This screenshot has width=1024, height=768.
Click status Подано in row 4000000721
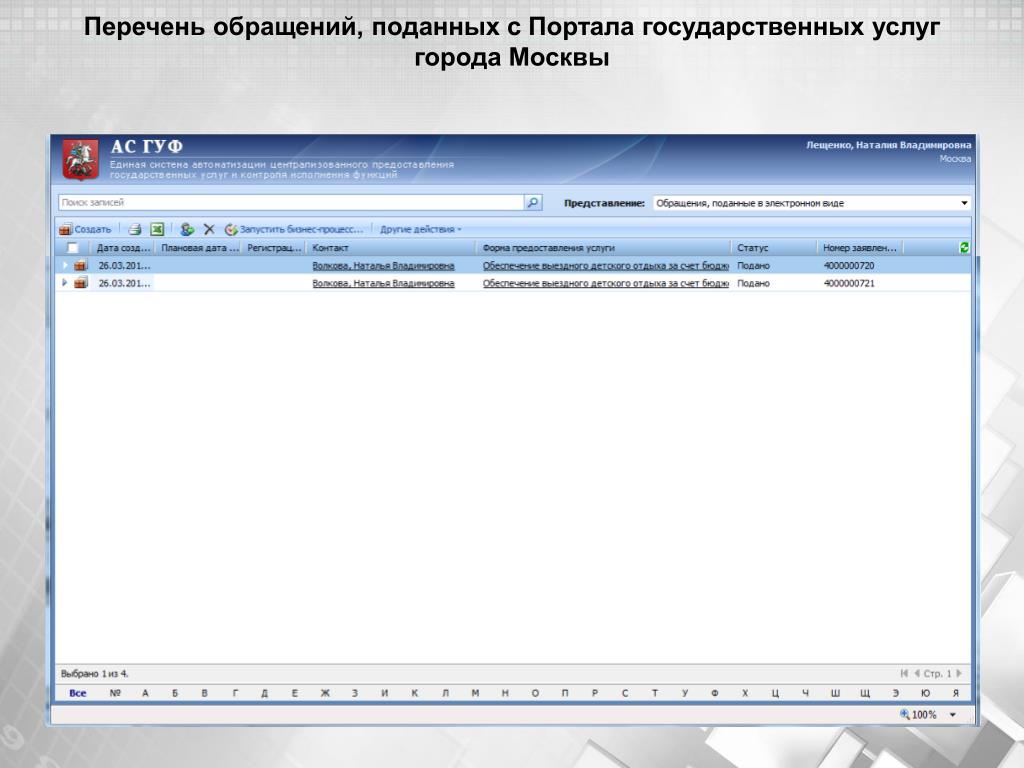coord(754,283)
